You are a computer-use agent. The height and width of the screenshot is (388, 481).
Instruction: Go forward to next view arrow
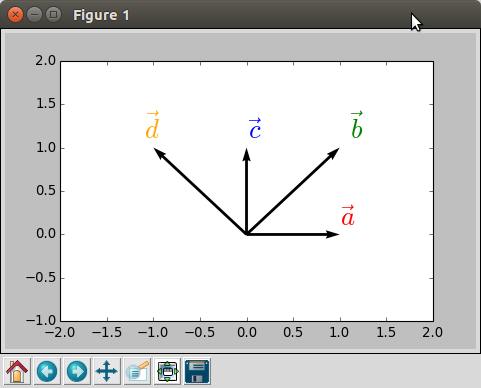coord(77,371)
